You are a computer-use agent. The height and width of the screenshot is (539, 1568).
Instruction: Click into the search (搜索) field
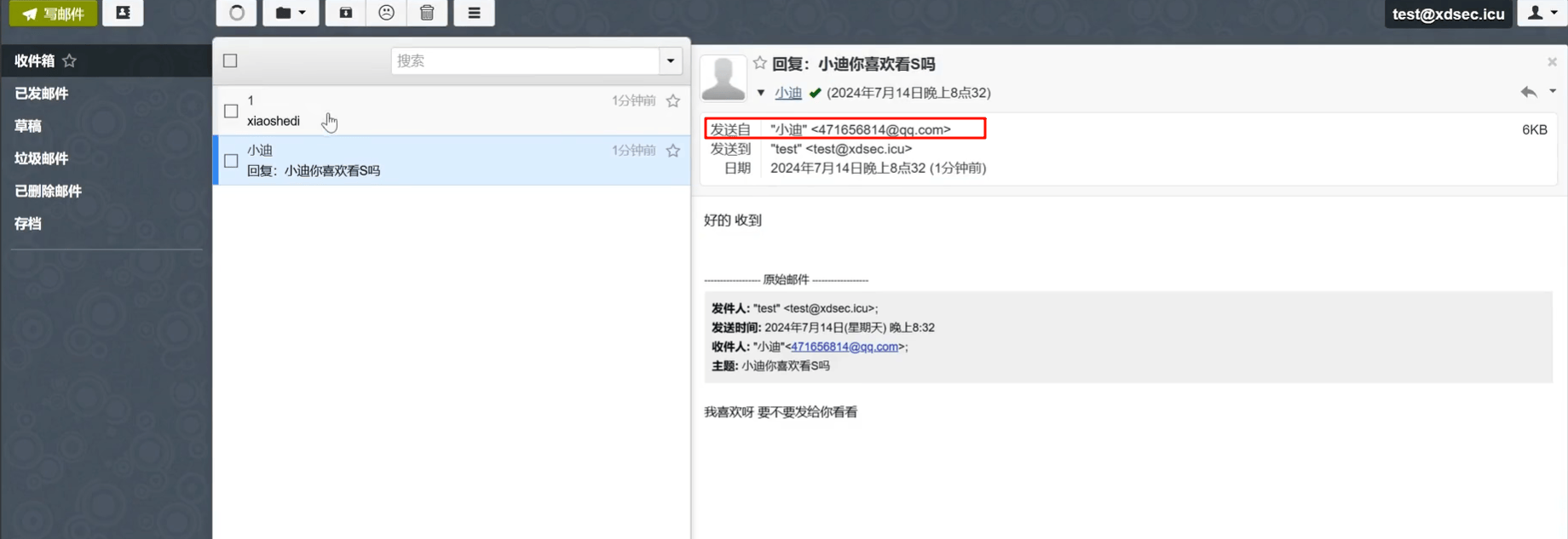click(525, 60)
